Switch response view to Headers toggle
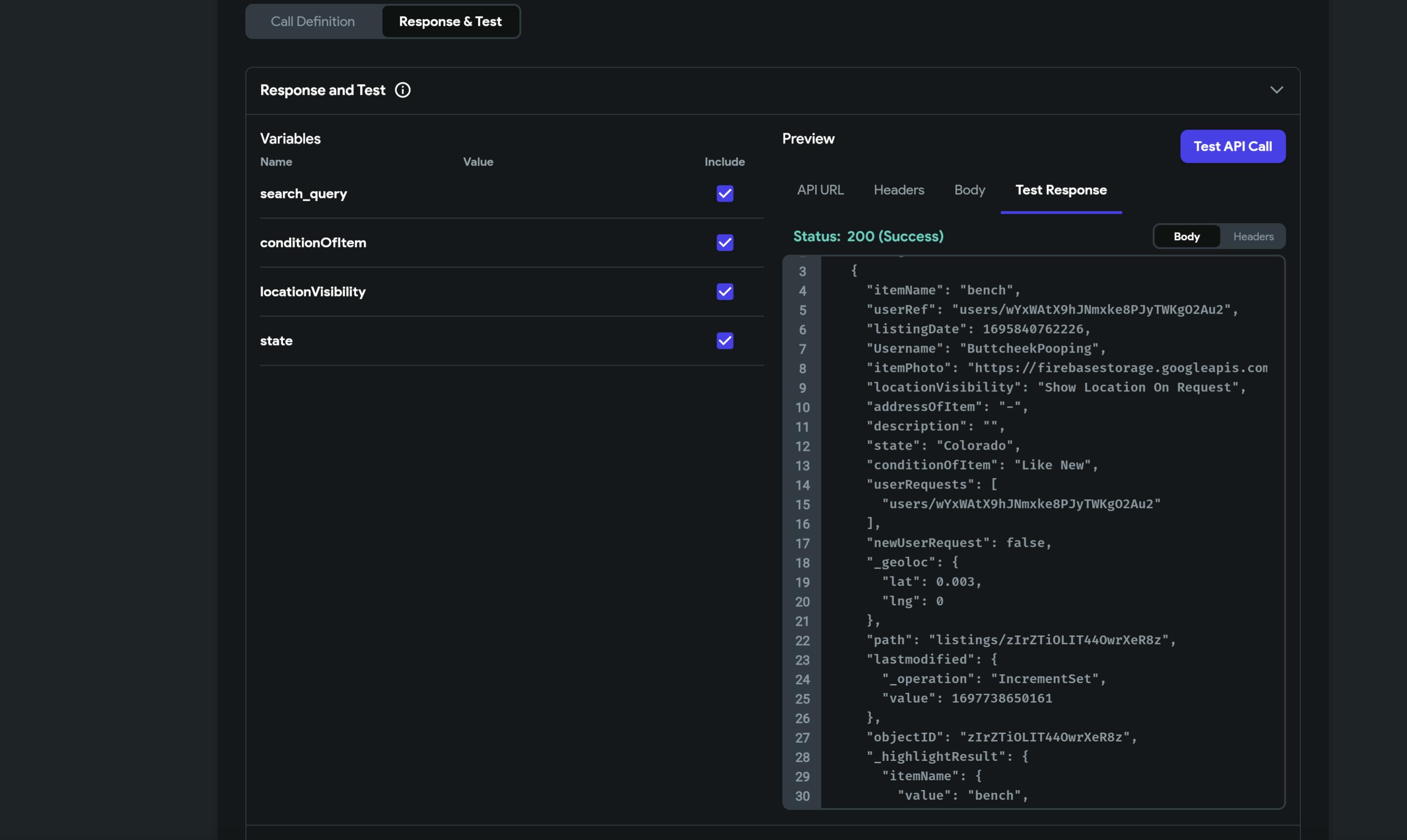 (1253, 237)
